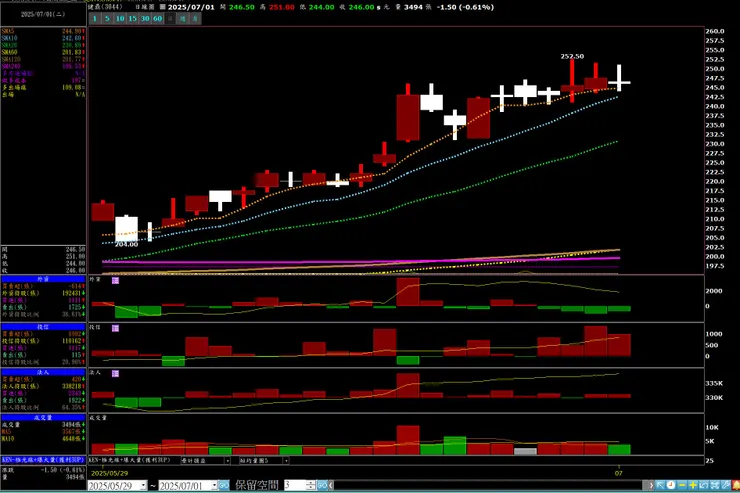Click the 230.0 price axis label
This screenshot has height=493, width=740.
715,144
